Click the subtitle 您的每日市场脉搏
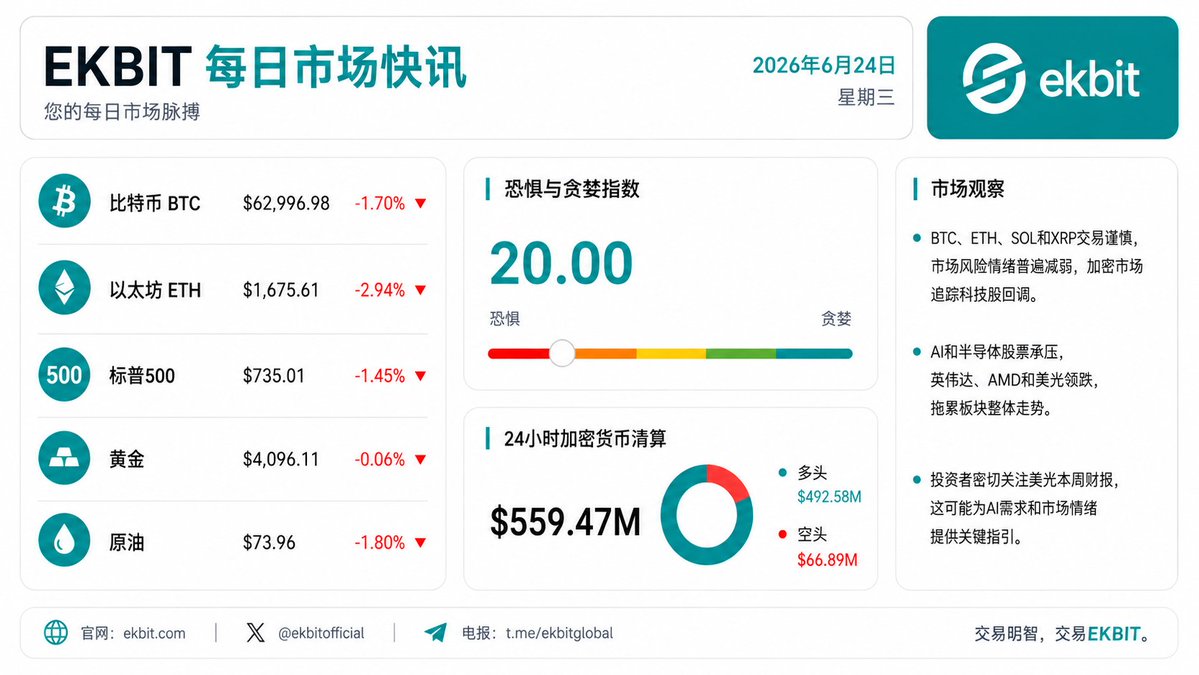 click(122, 112)
